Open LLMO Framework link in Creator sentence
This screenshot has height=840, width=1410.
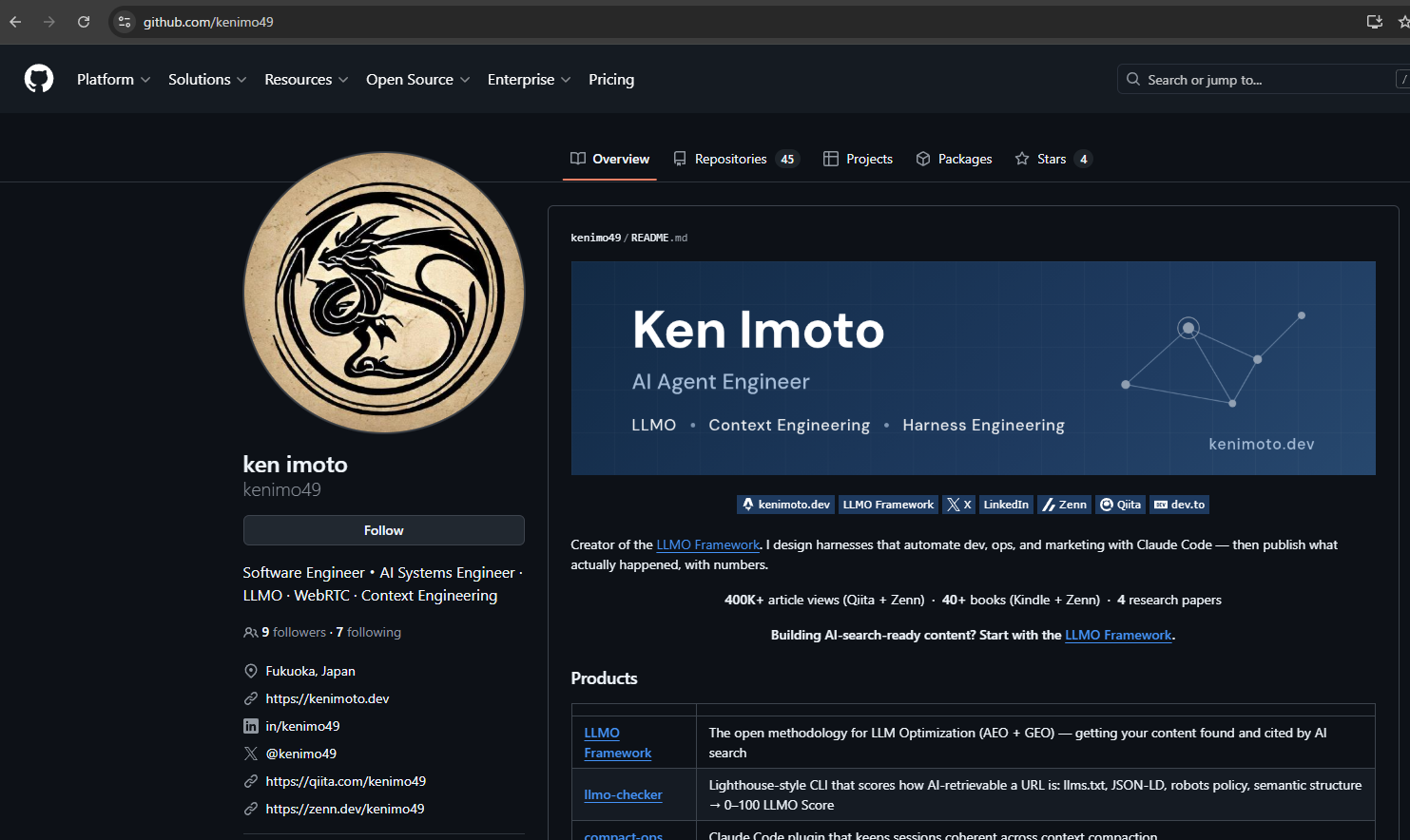pyautogui.click(x=708, y=545)
